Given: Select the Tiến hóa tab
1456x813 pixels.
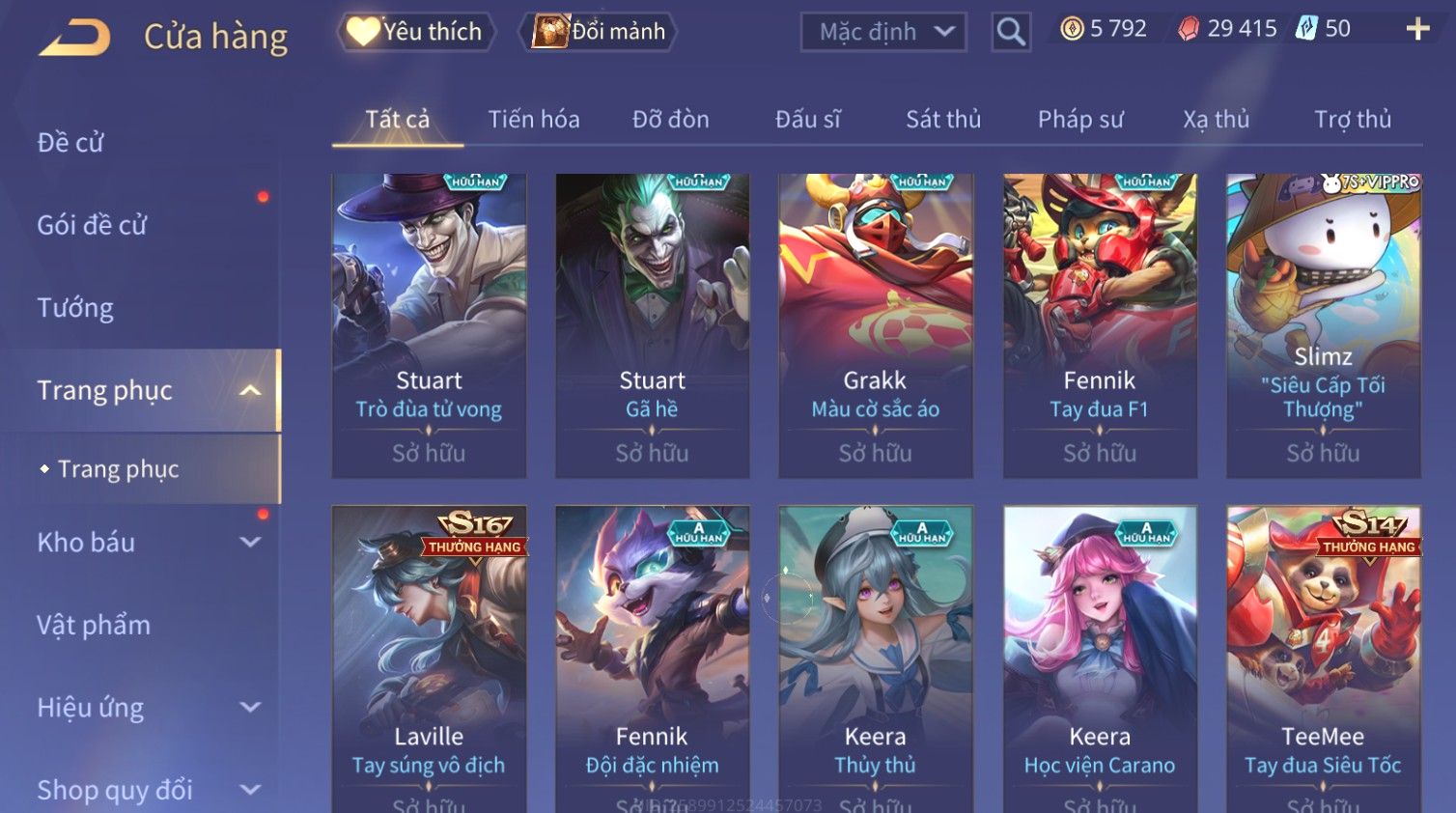Looking at the screenshot, I should point(534,120).
